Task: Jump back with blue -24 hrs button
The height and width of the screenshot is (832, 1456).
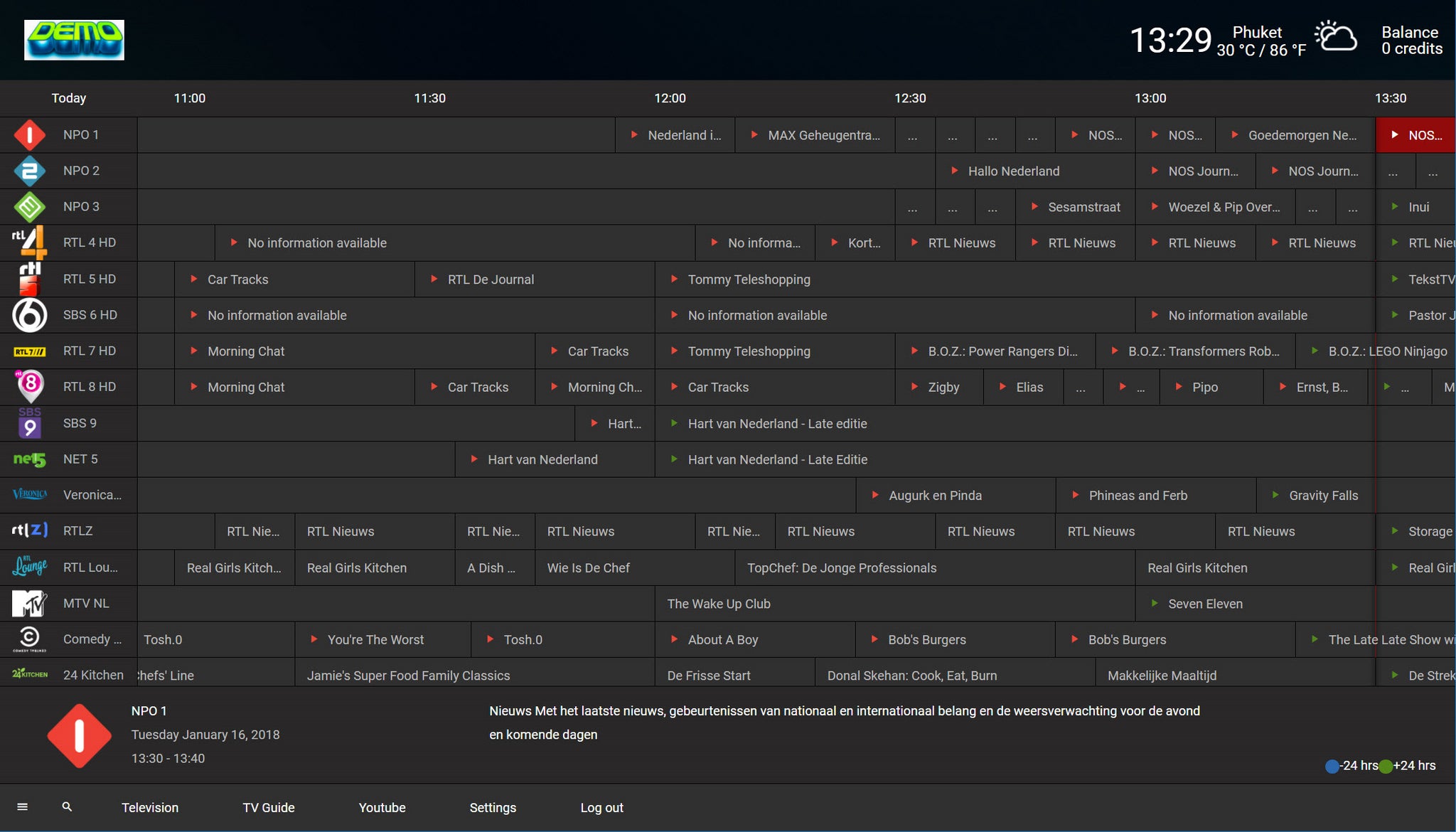Action: (x=1332, y=766)
